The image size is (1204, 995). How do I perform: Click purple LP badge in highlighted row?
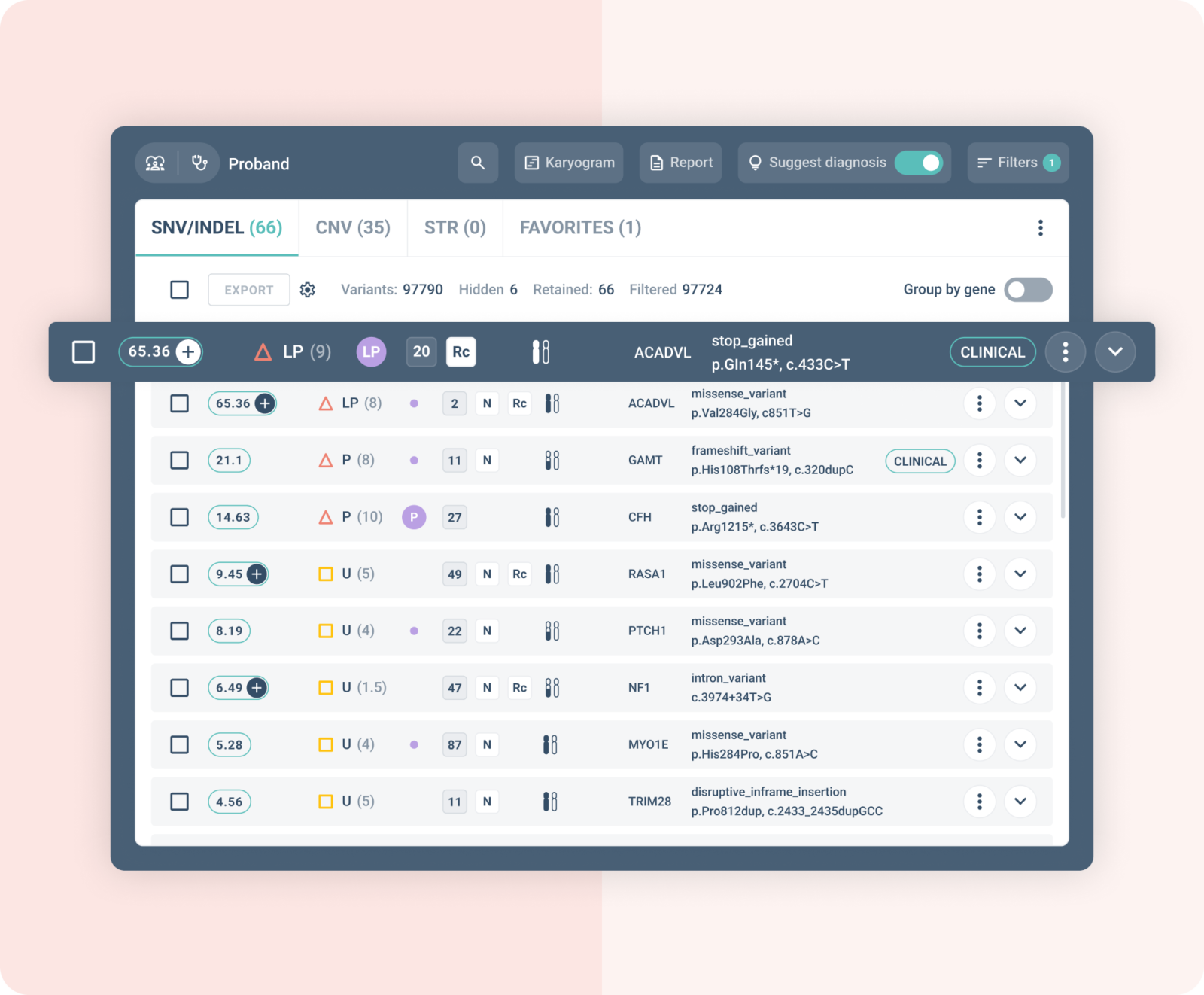pyautogui.click(x=371, y=351)
